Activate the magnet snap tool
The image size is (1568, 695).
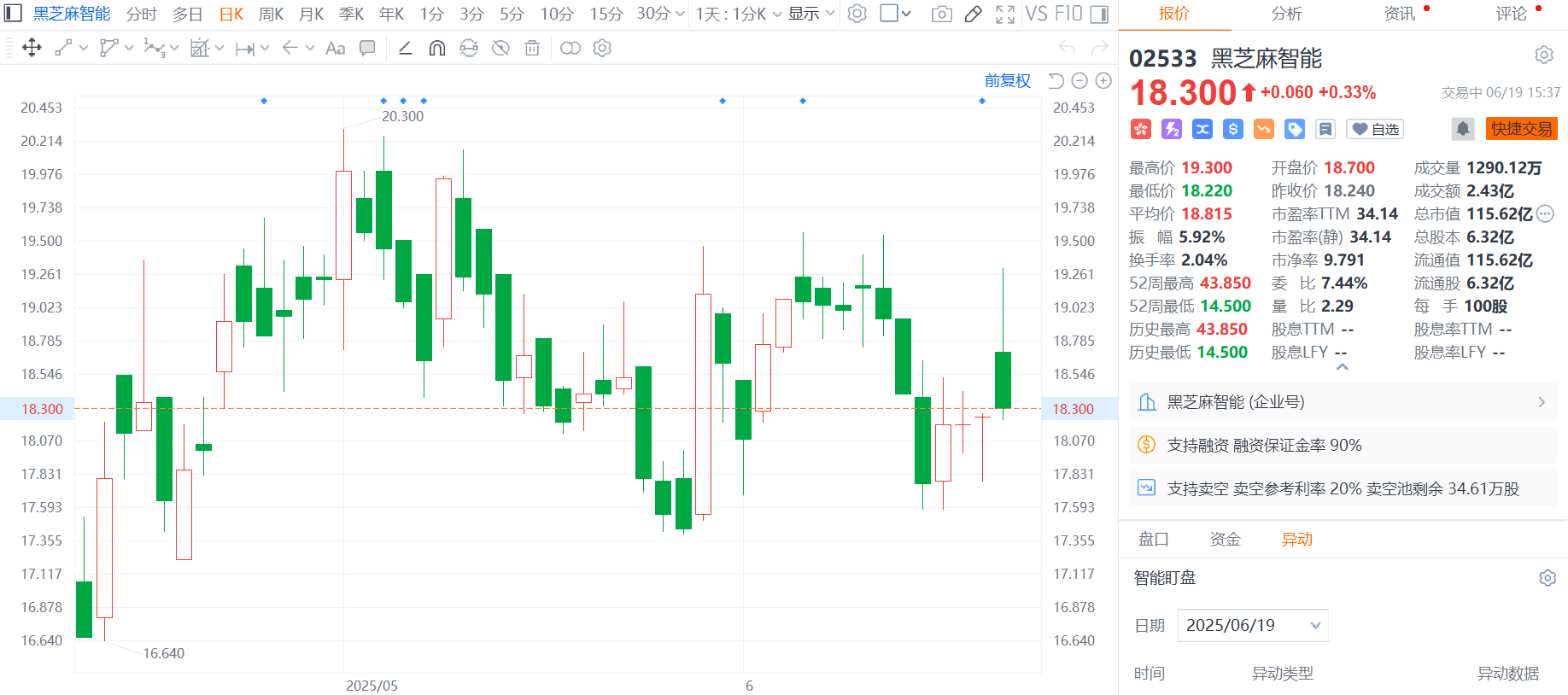[x=437, y=49]
